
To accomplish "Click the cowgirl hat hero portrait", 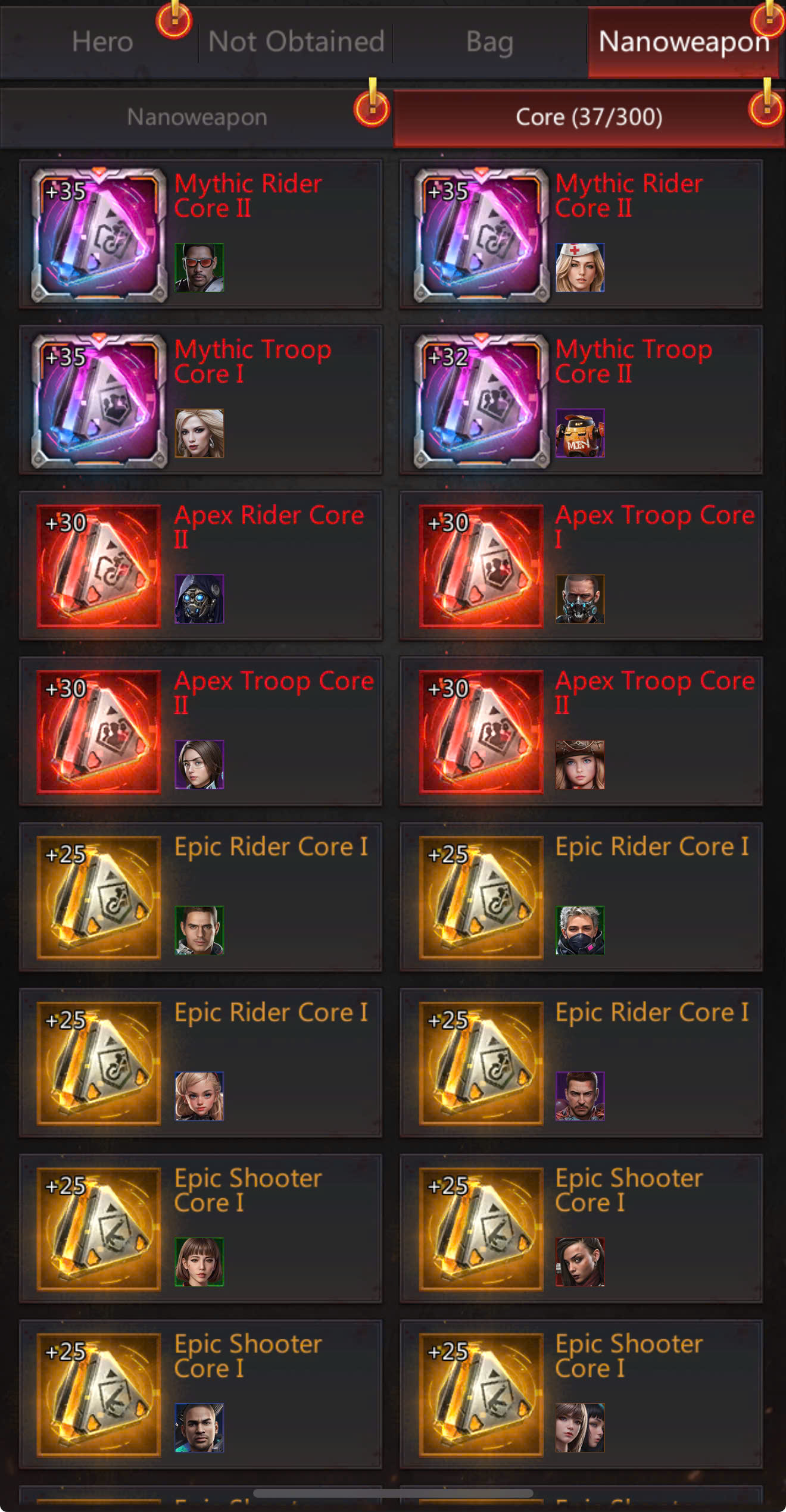I will click(x=580, y=764).
